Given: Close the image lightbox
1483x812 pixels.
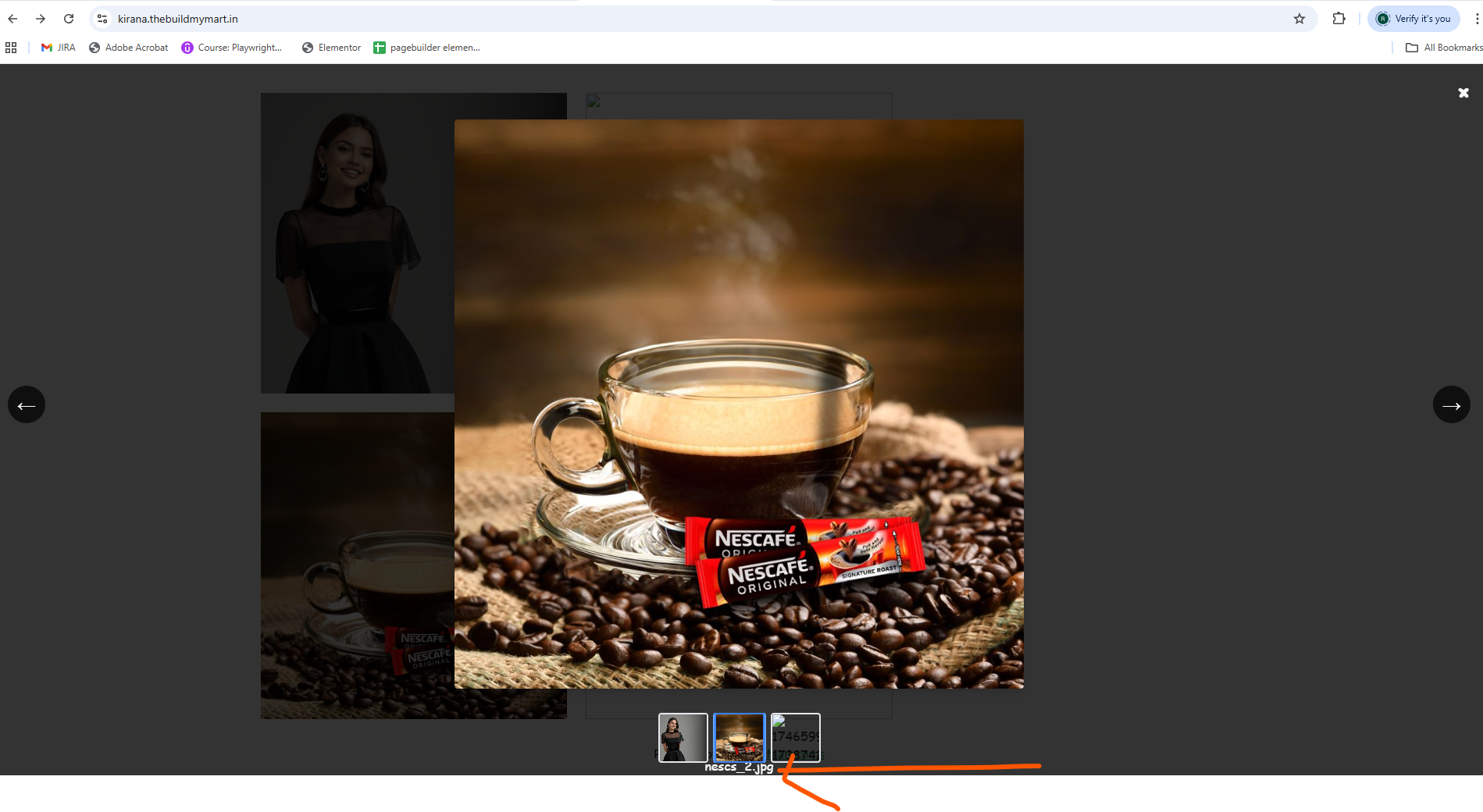Looking at the screenshot, I should click(x=1463, y=93).
